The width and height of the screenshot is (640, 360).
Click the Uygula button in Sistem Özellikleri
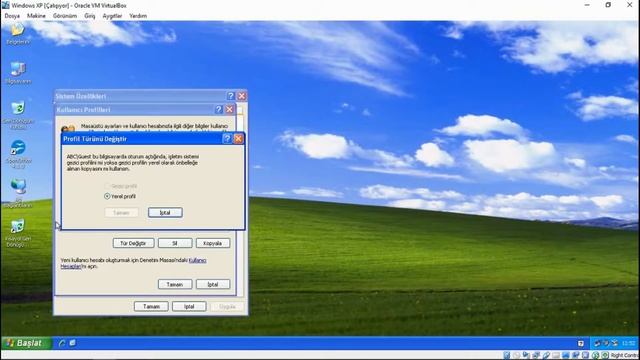tap(227, 307)
